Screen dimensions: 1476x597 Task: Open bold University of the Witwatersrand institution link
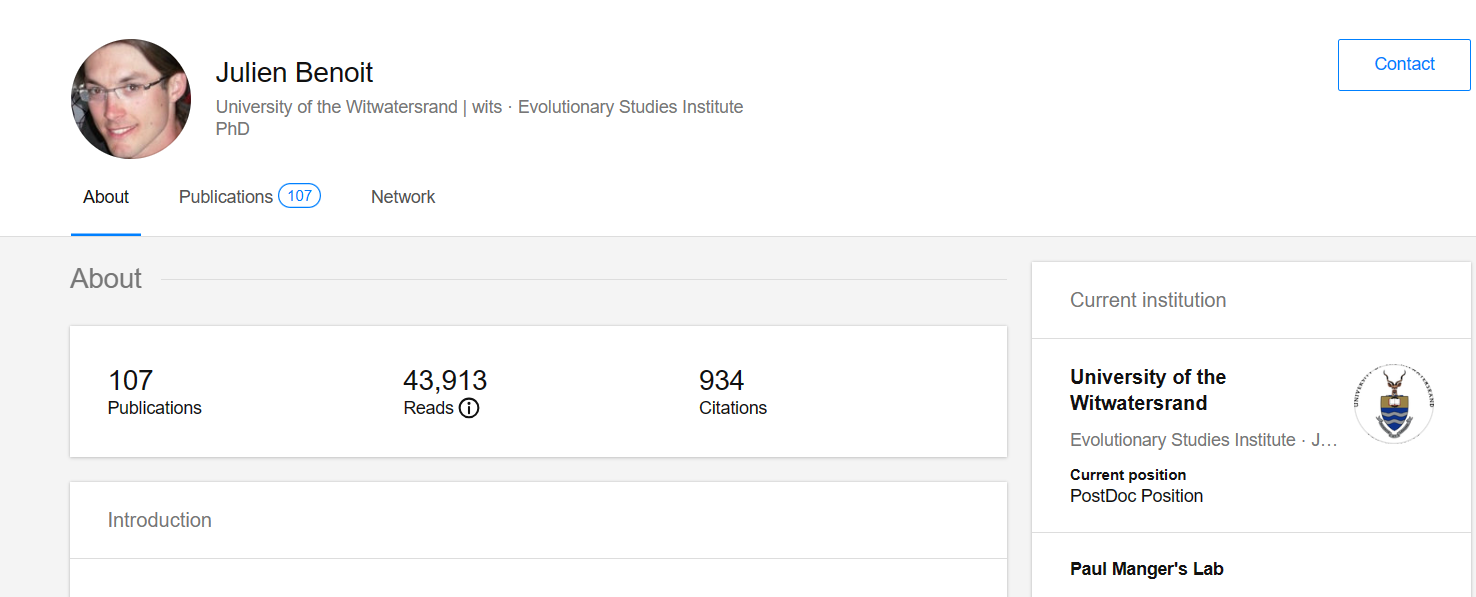pyautogui.click(x=1147, y=390)
